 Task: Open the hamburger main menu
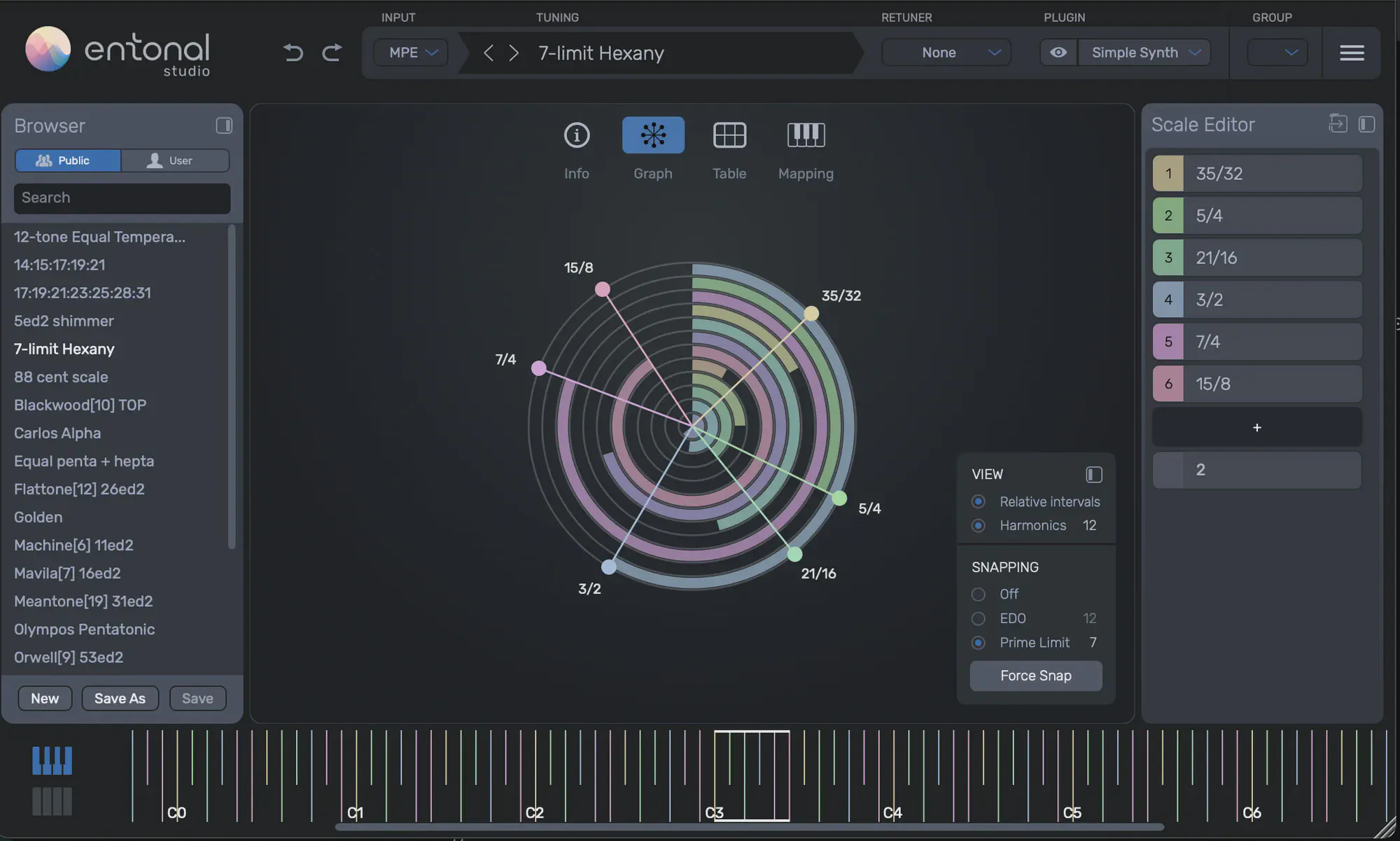click(1352, 53)
